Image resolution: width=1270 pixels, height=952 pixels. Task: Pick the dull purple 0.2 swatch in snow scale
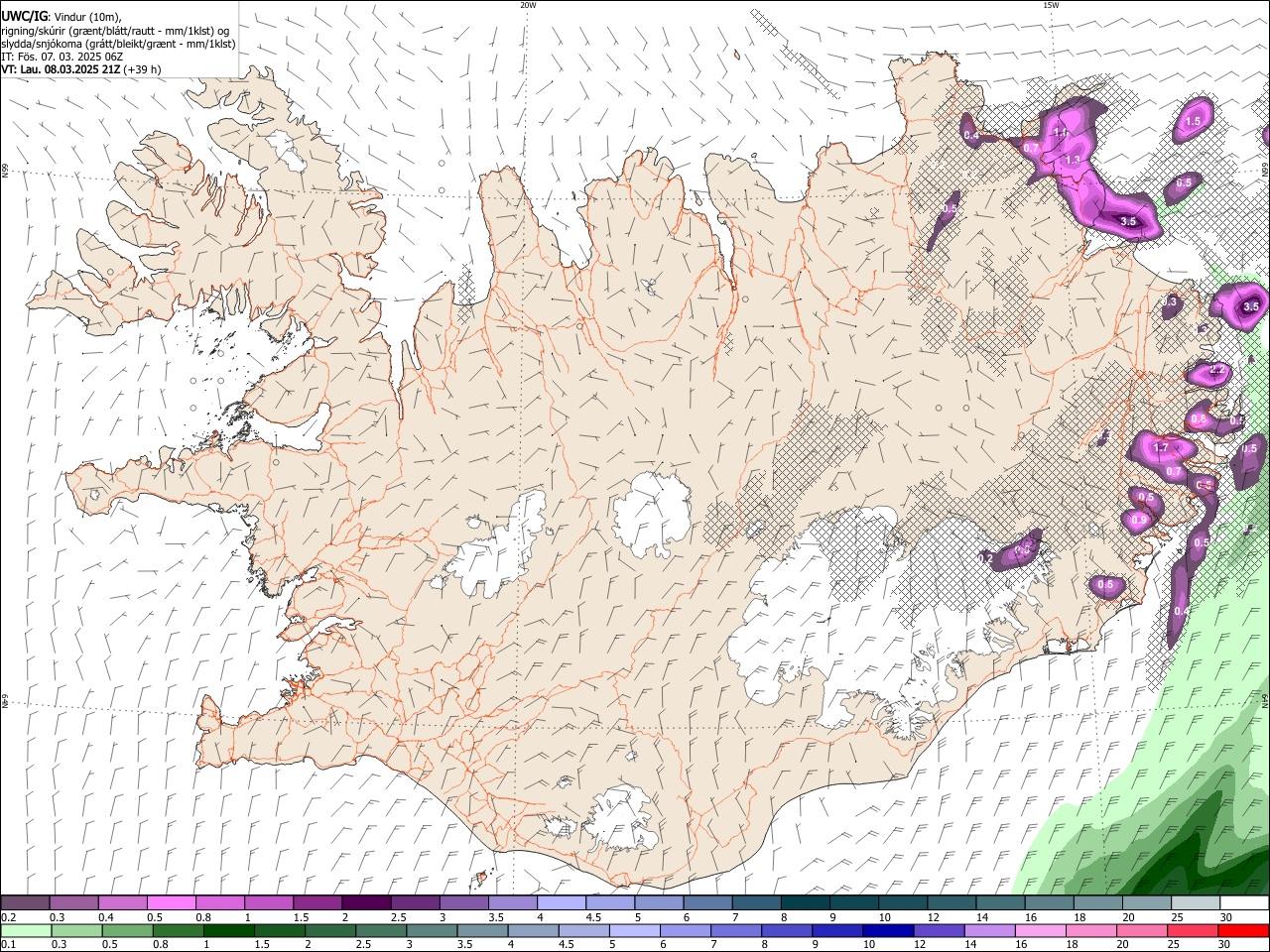point(26,903)
